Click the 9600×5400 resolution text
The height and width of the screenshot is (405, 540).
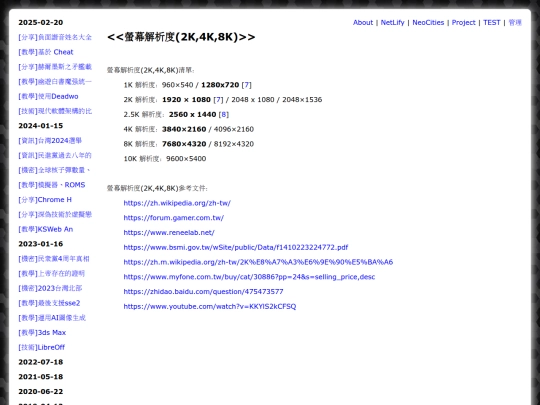click(x=186, y=159)
